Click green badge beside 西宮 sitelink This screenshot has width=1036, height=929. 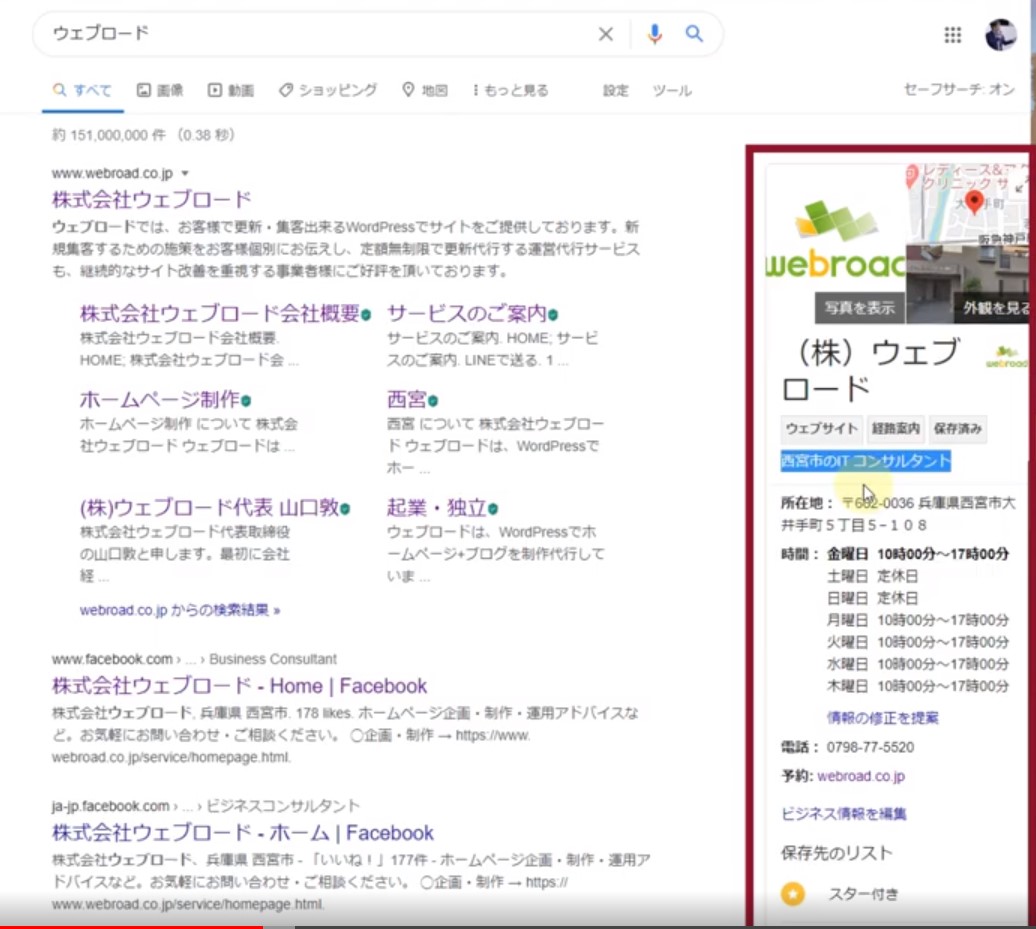pyautogui.click(x=433, y=401)
